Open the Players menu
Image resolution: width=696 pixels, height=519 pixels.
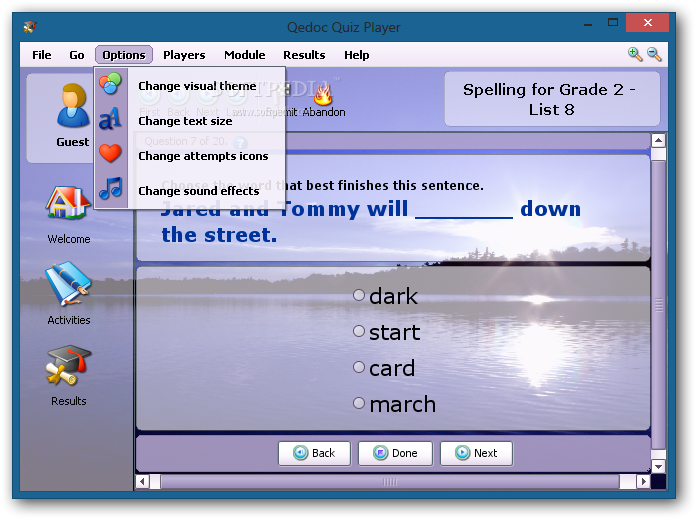pos(184,55)
